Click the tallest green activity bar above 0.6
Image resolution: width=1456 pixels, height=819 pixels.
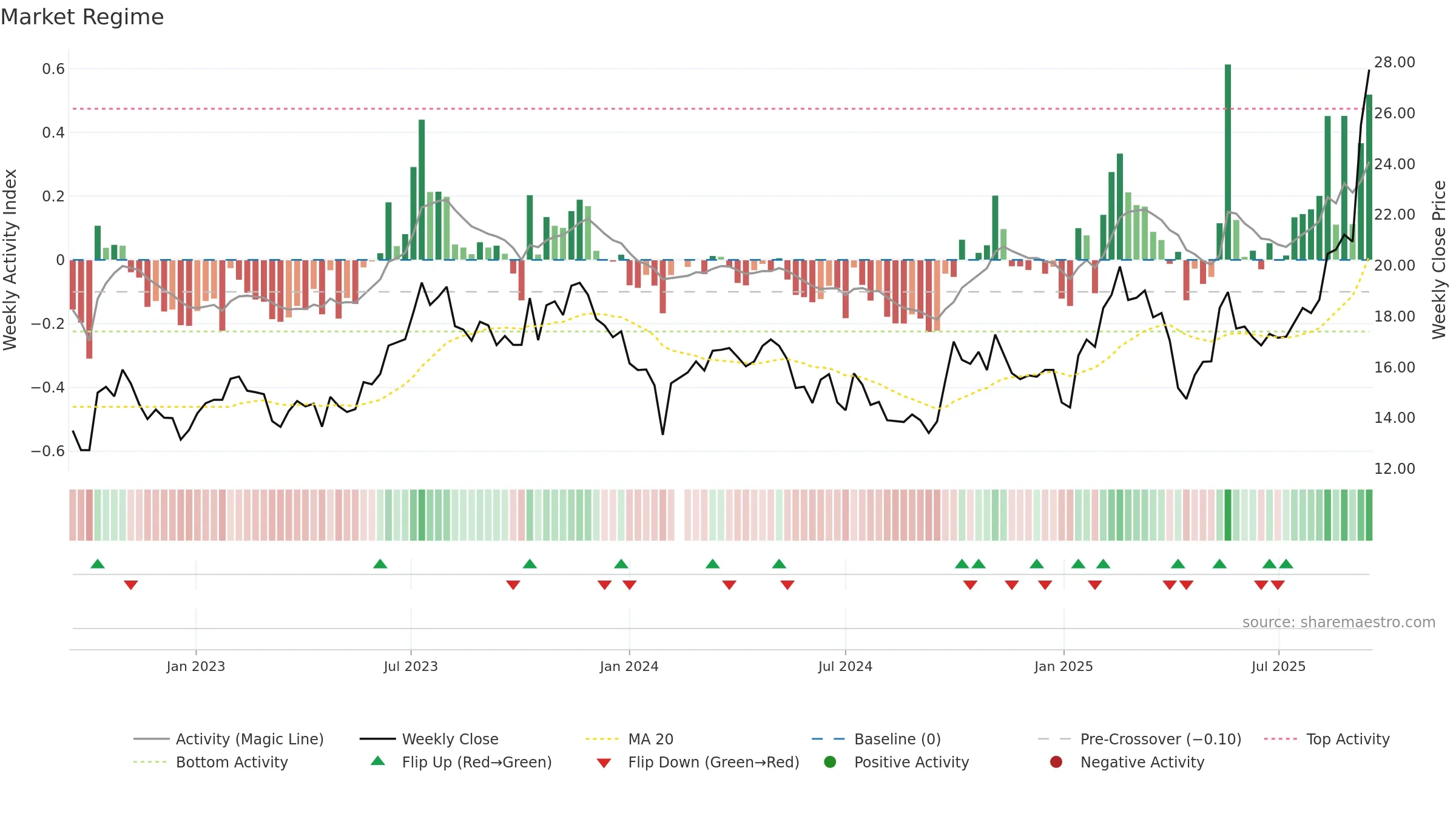(1228, 162)
